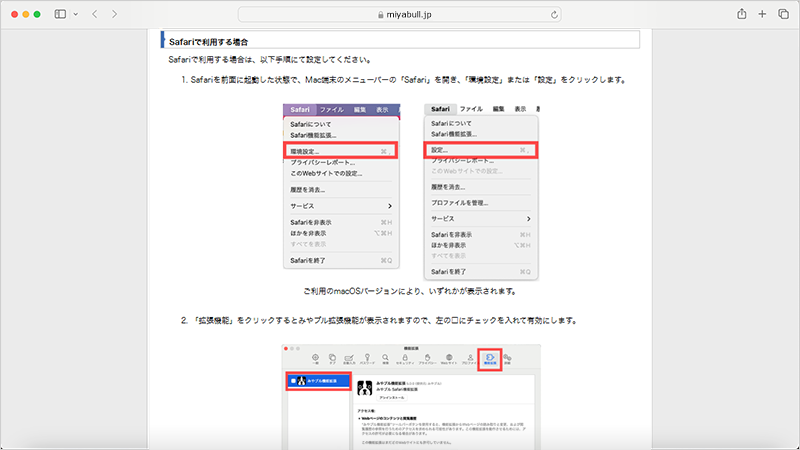
Task: Reload the page using the refresh icon
Action: pos(555,15)
